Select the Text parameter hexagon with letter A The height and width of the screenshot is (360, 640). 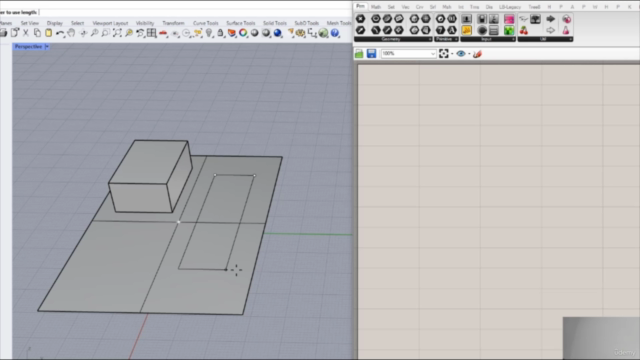[x=452, y=30]
